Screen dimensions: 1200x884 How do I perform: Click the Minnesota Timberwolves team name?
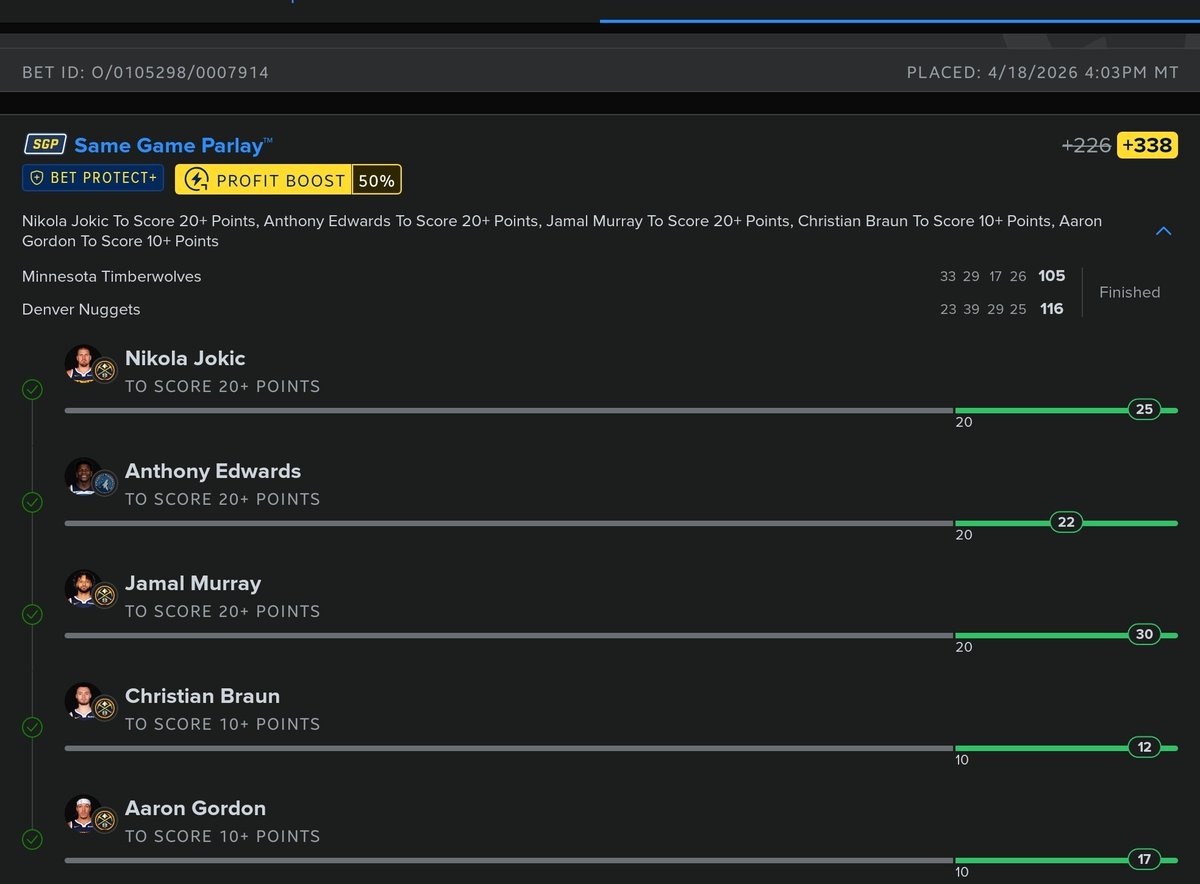coord(112,276)
